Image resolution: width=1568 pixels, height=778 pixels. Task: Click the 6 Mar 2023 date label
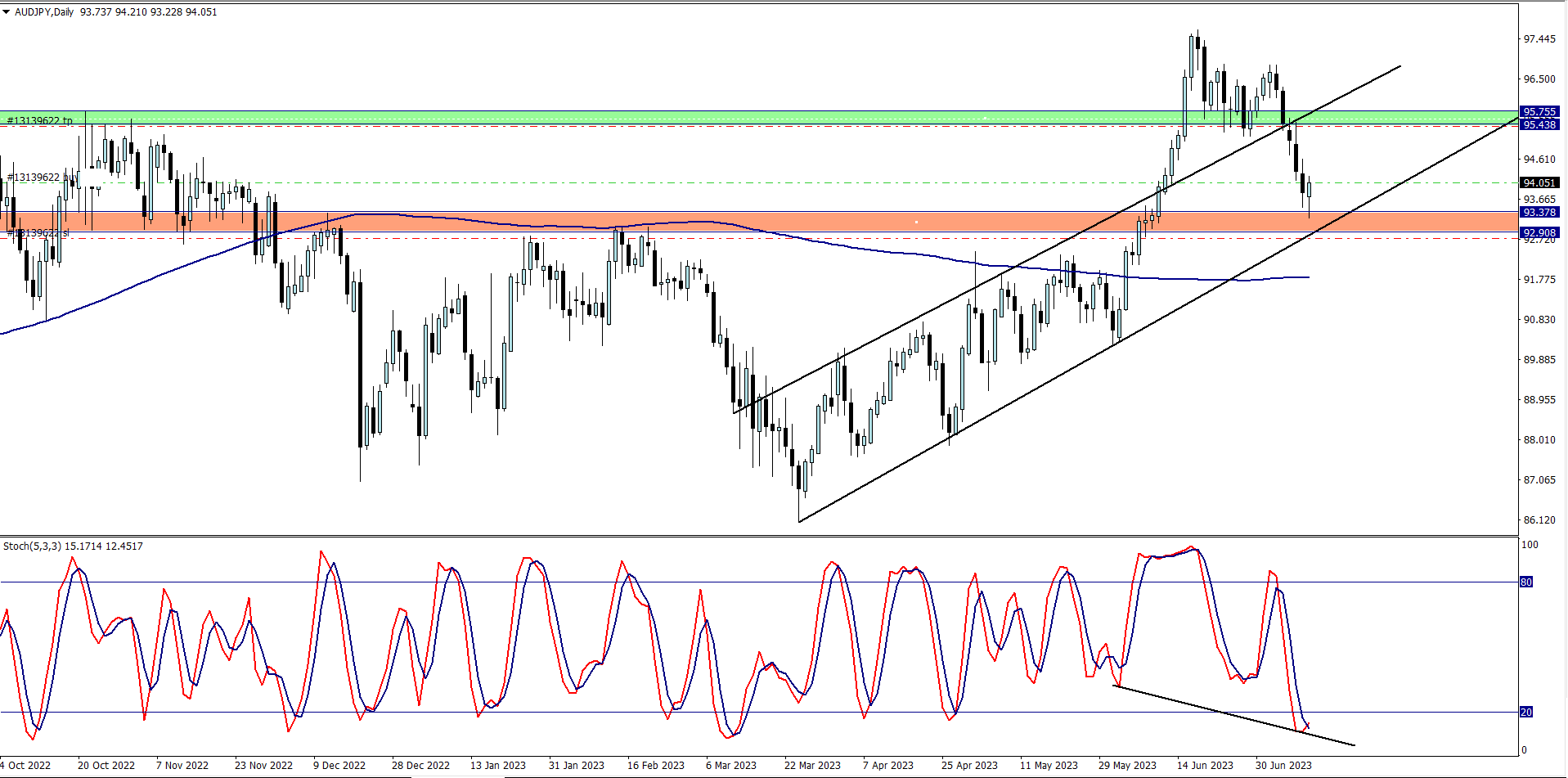[731, 766]
